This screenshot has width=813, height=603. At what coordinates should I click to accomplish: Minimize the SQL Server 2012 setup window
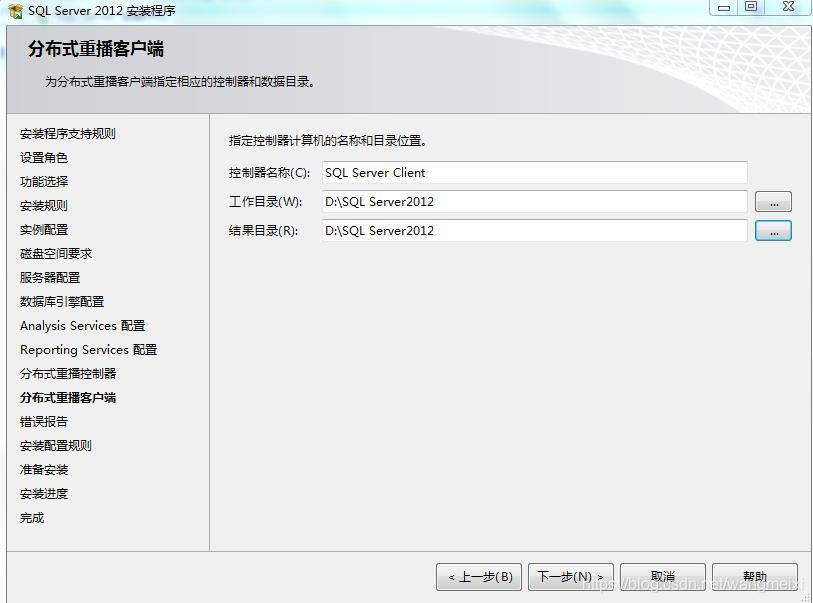point(724,8)
